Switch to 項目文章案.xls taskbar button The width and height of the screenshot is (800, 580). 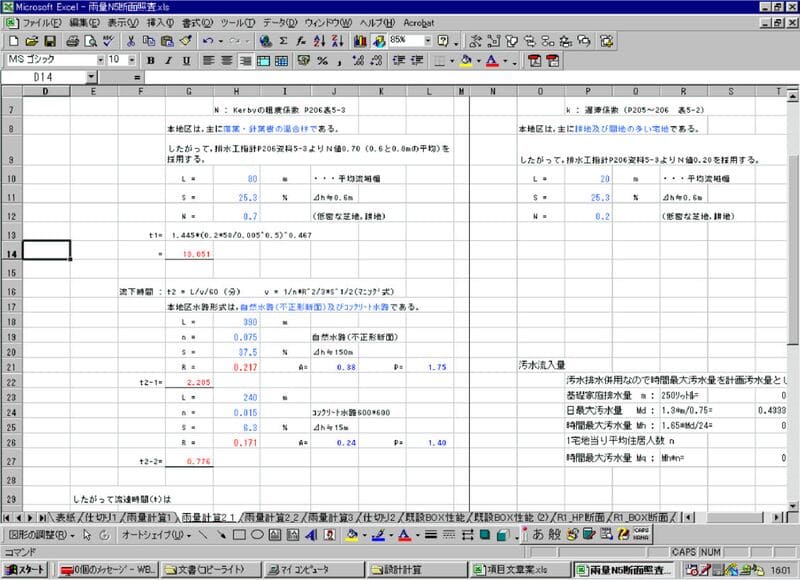tap(519, 569)
